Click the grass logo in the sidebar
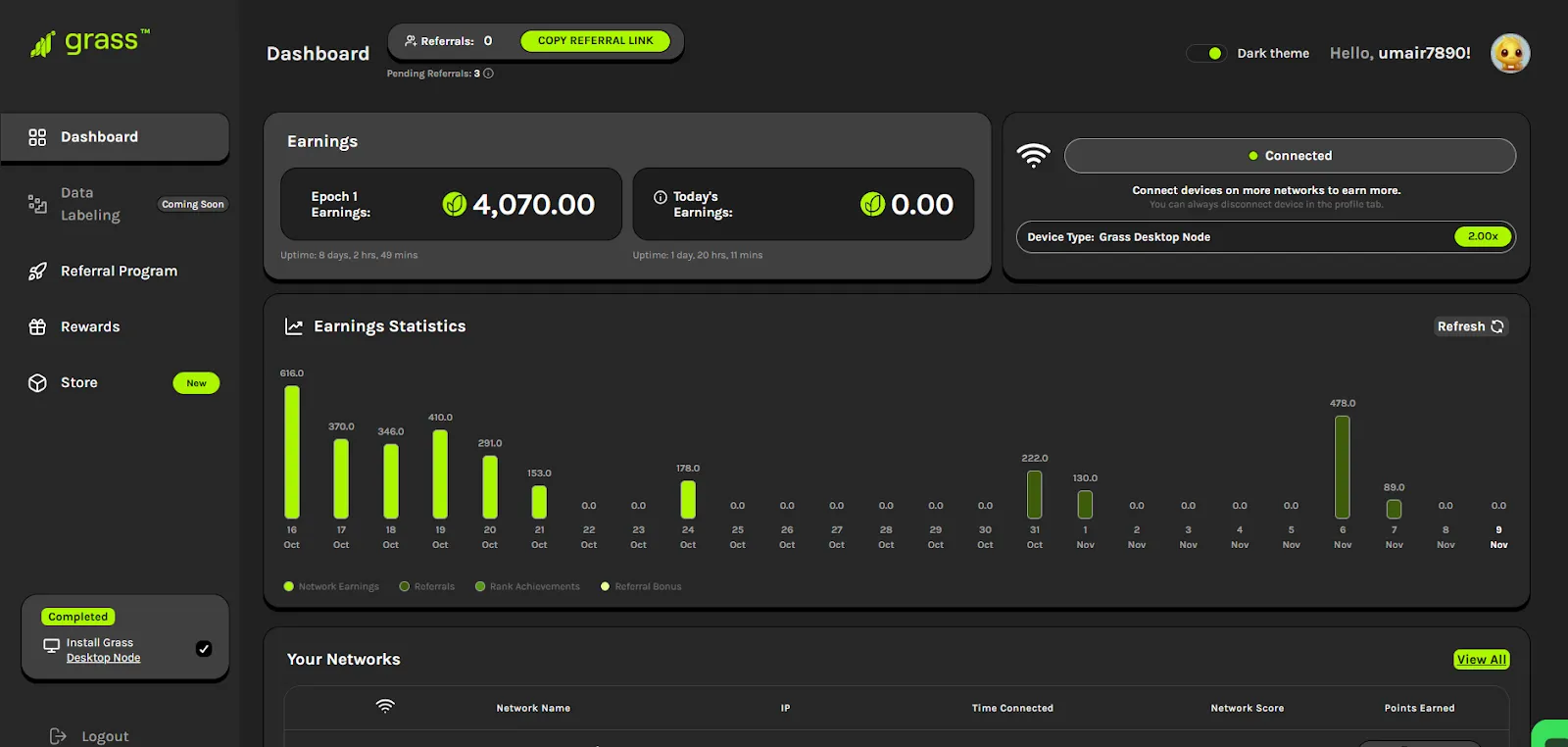Screen dimensions: 1568x747 pyautogui.click(x=89, y=43)
